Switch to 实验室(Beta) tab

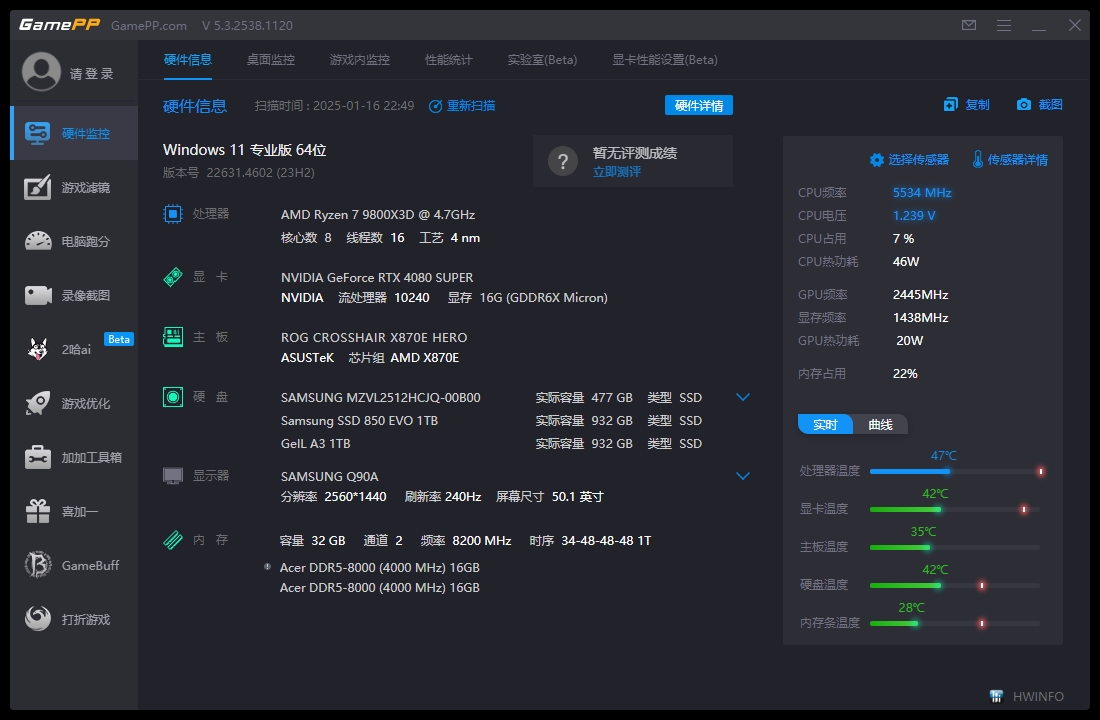[542, 60]
